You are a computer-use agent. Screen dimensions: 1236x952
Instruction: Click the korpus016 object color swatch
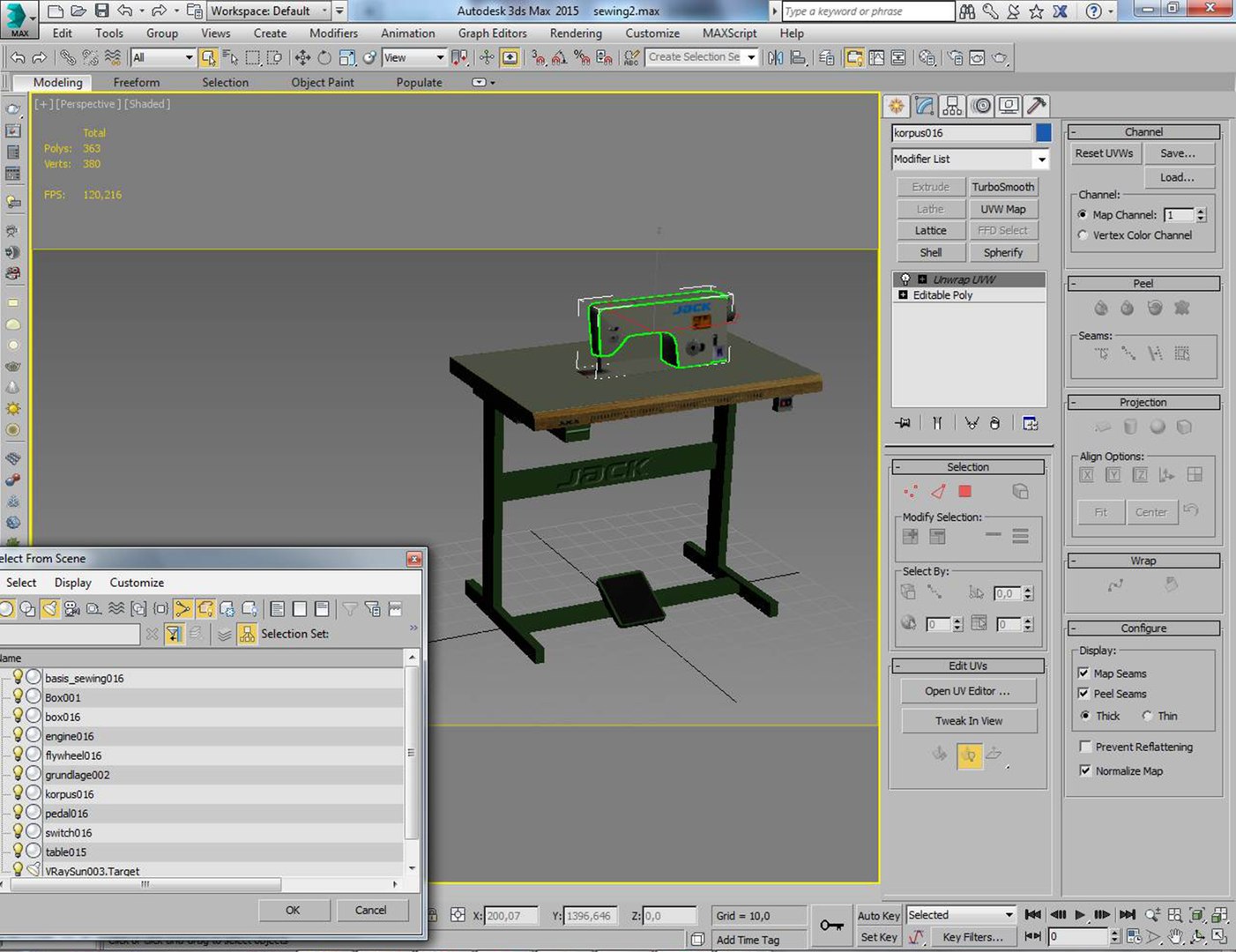click(1043, 133)
